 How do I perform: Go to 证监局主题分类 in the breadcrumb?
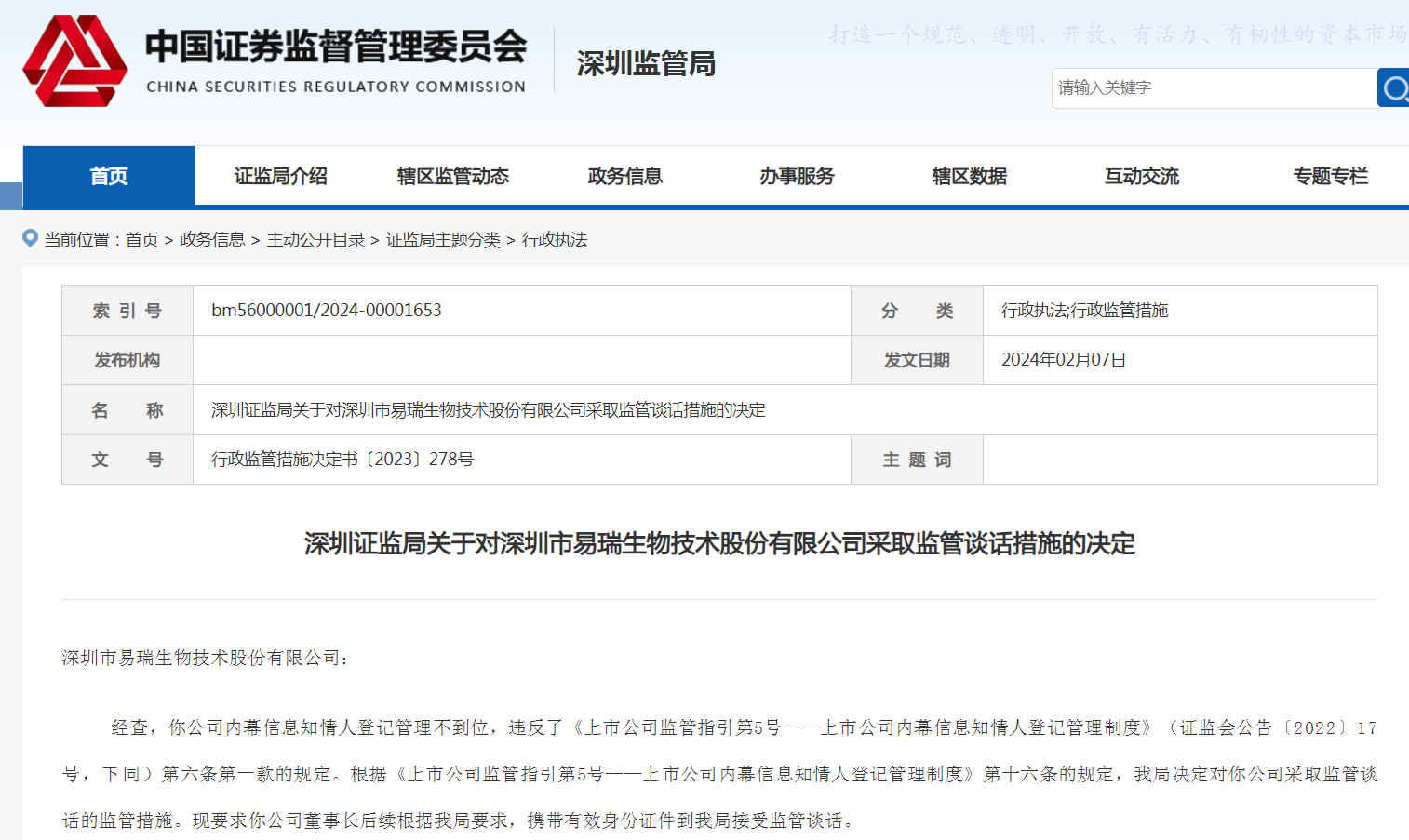pos(443,240)
